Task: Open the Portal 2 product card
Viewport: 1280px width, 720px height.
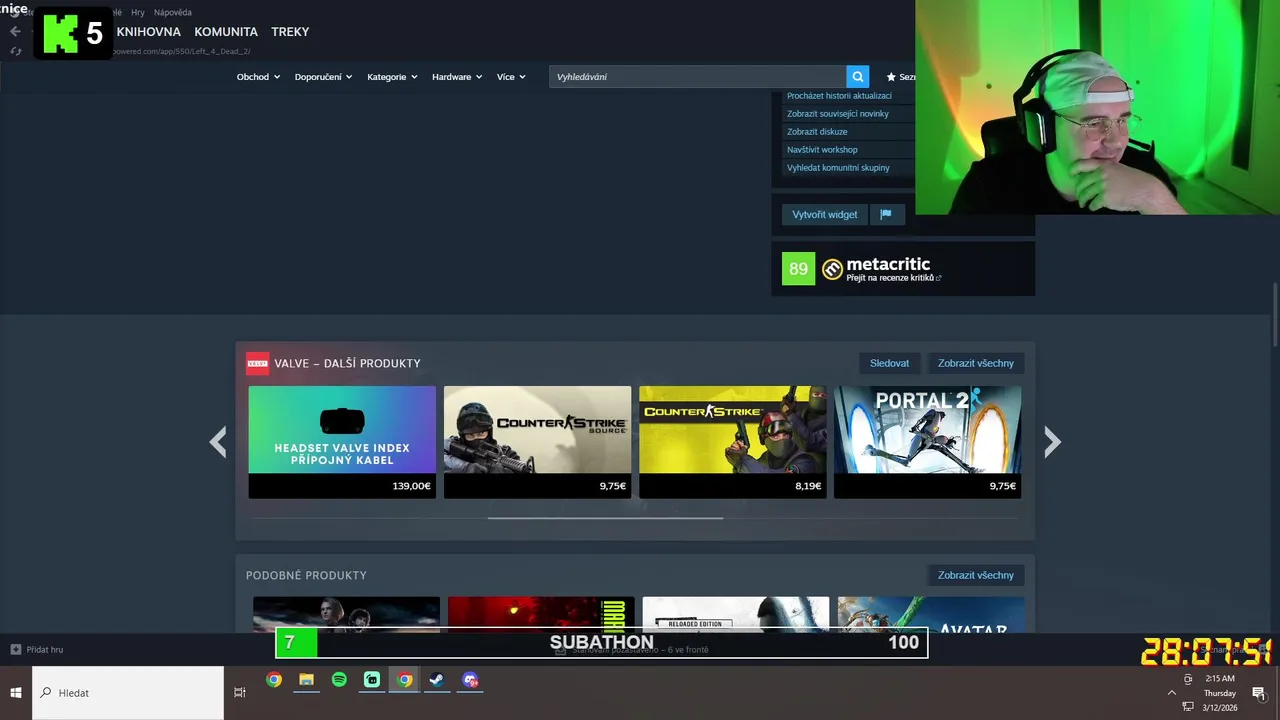Action: [927, 442]
